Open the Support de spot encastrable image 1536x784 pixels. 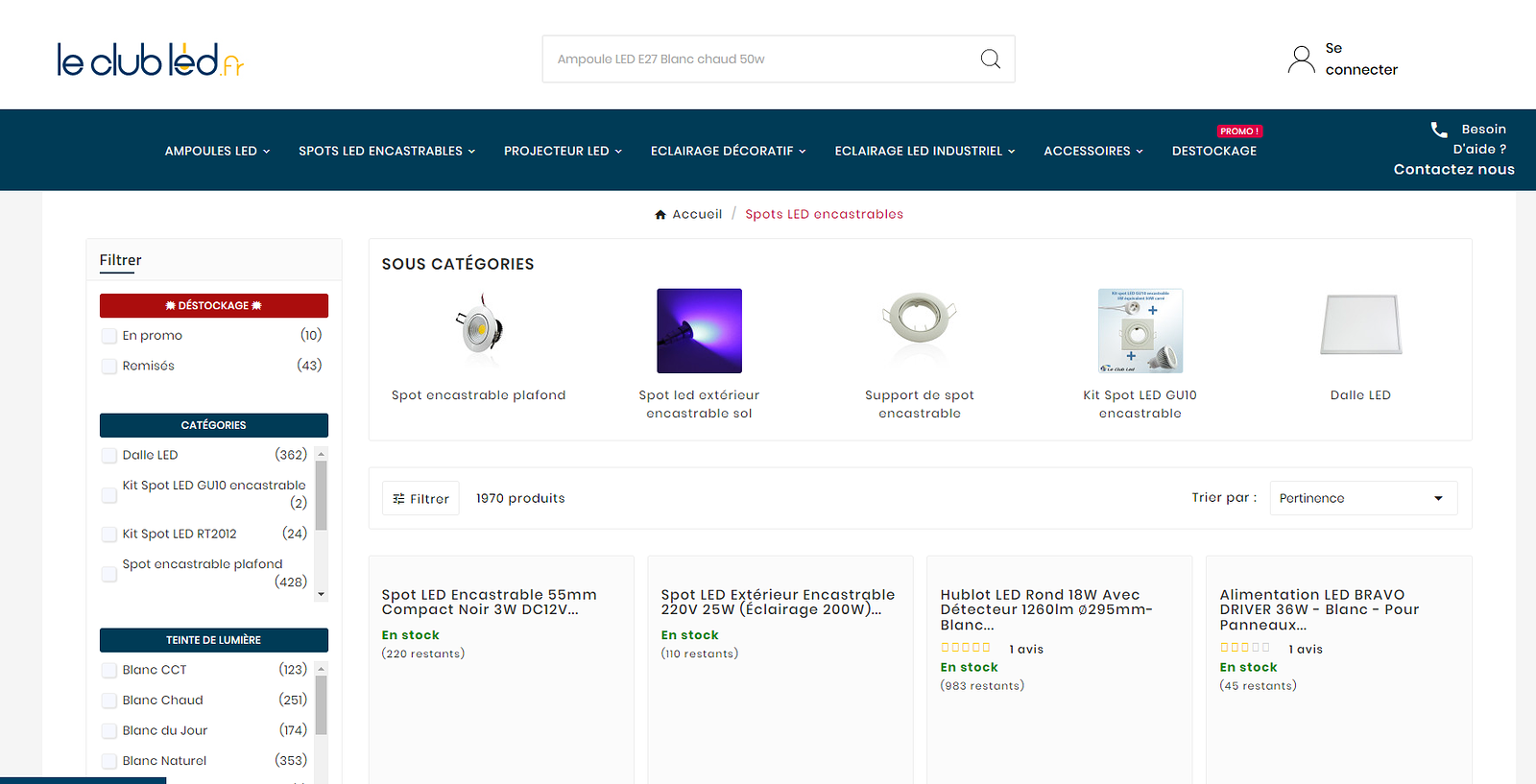coord(920,331)
